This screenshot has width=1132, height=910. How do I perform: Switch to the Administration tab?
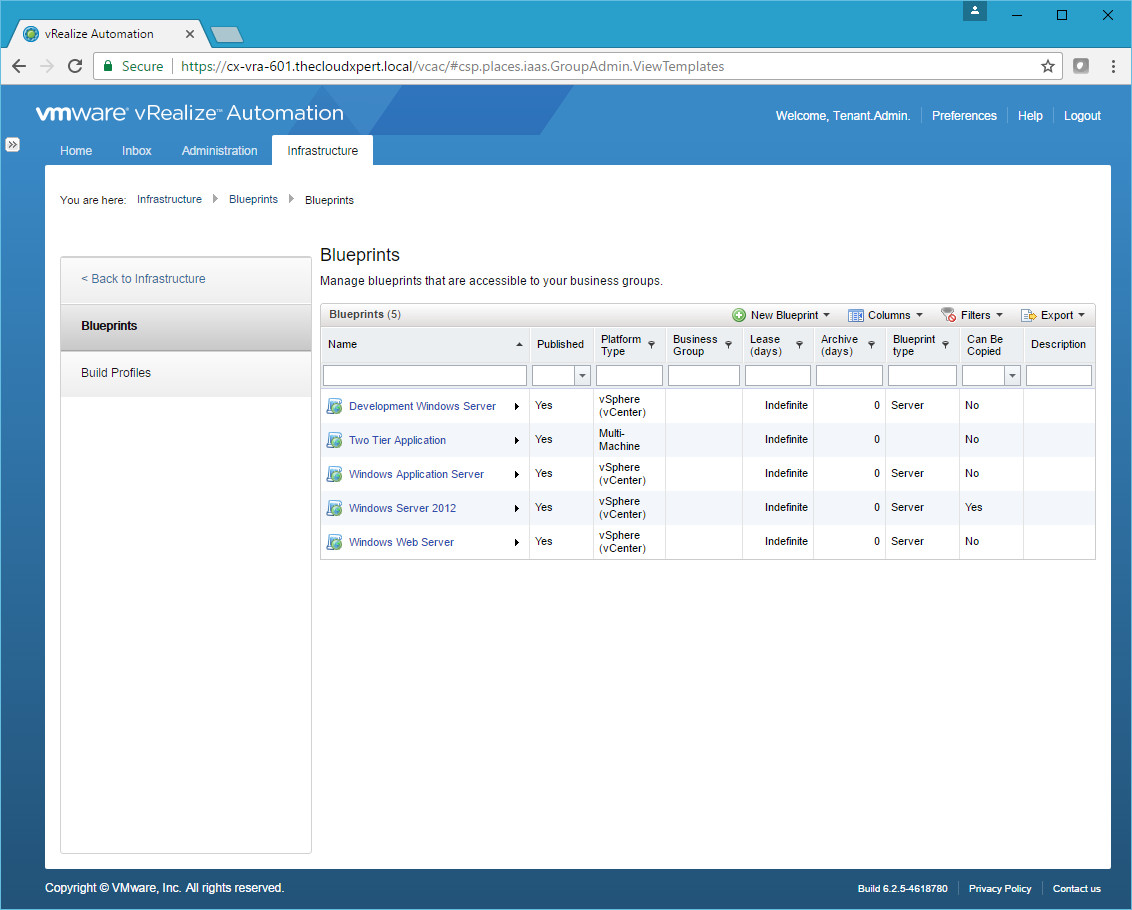(x=219, y=151)
